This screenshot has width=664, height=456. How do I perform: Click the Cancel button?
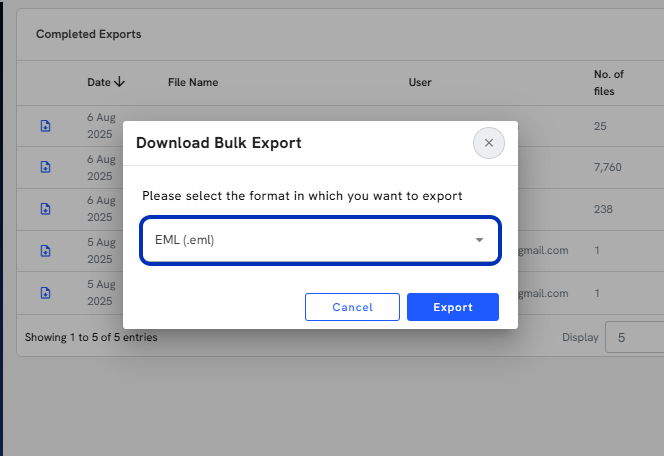tap(352, 307)
